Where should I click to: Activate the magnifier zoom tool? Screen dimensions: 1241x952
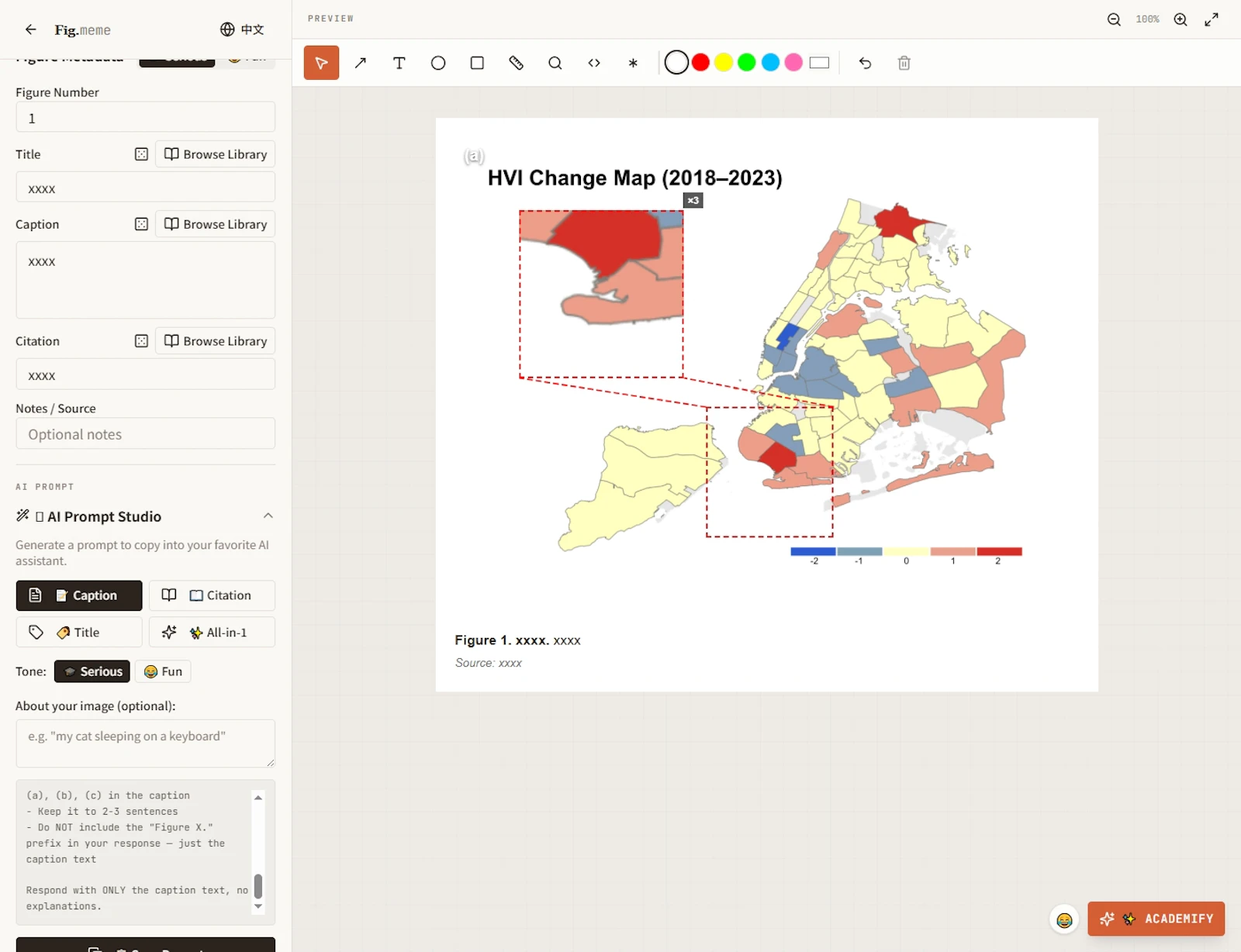(555, 63)
